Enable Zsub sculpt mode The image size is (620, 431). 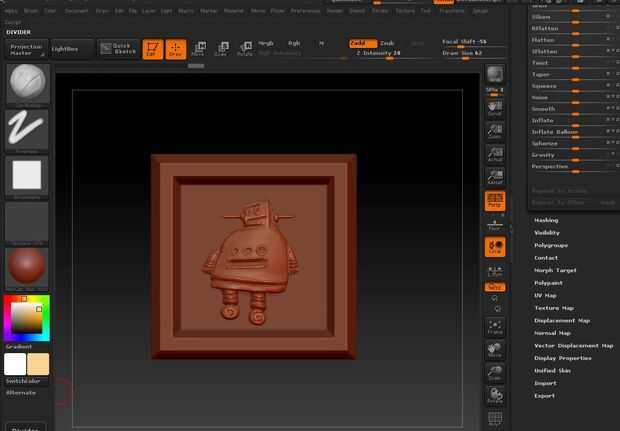pyautogui.click(x=387, y=43)
